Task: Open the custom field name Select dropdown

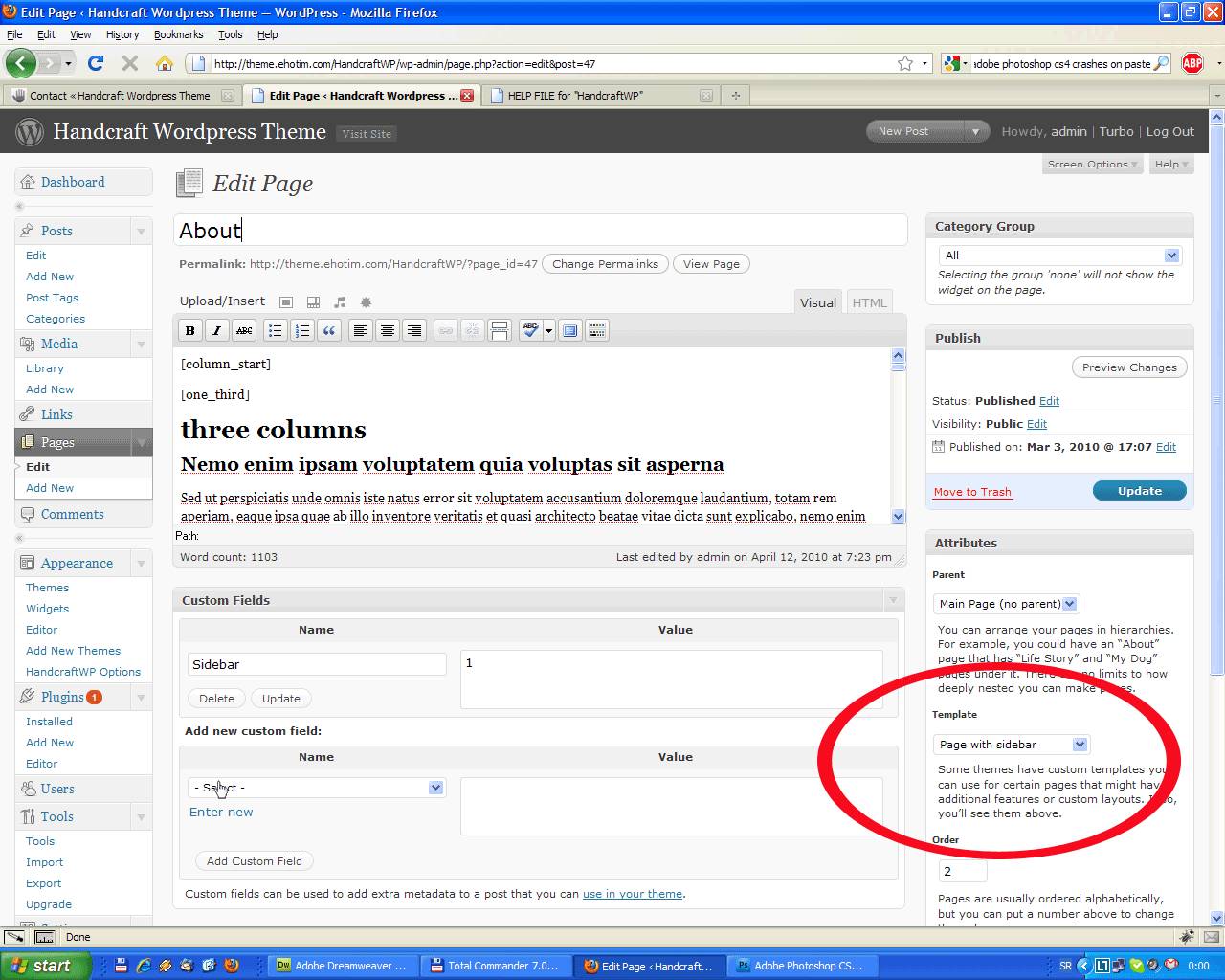Action: 316,788
